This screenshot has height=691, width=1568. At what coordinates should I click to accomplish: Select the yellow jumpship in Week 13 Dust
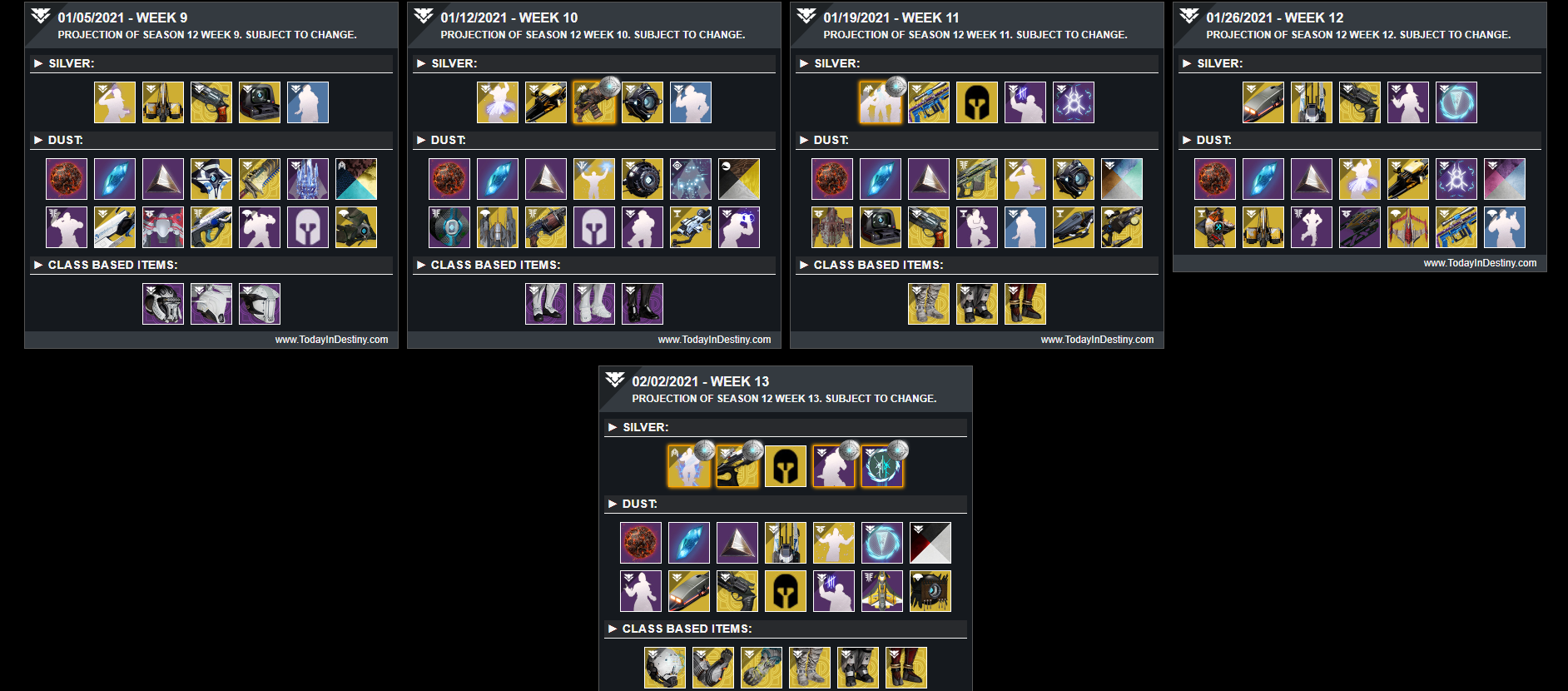pyautogui.click(x=882, y=591)
